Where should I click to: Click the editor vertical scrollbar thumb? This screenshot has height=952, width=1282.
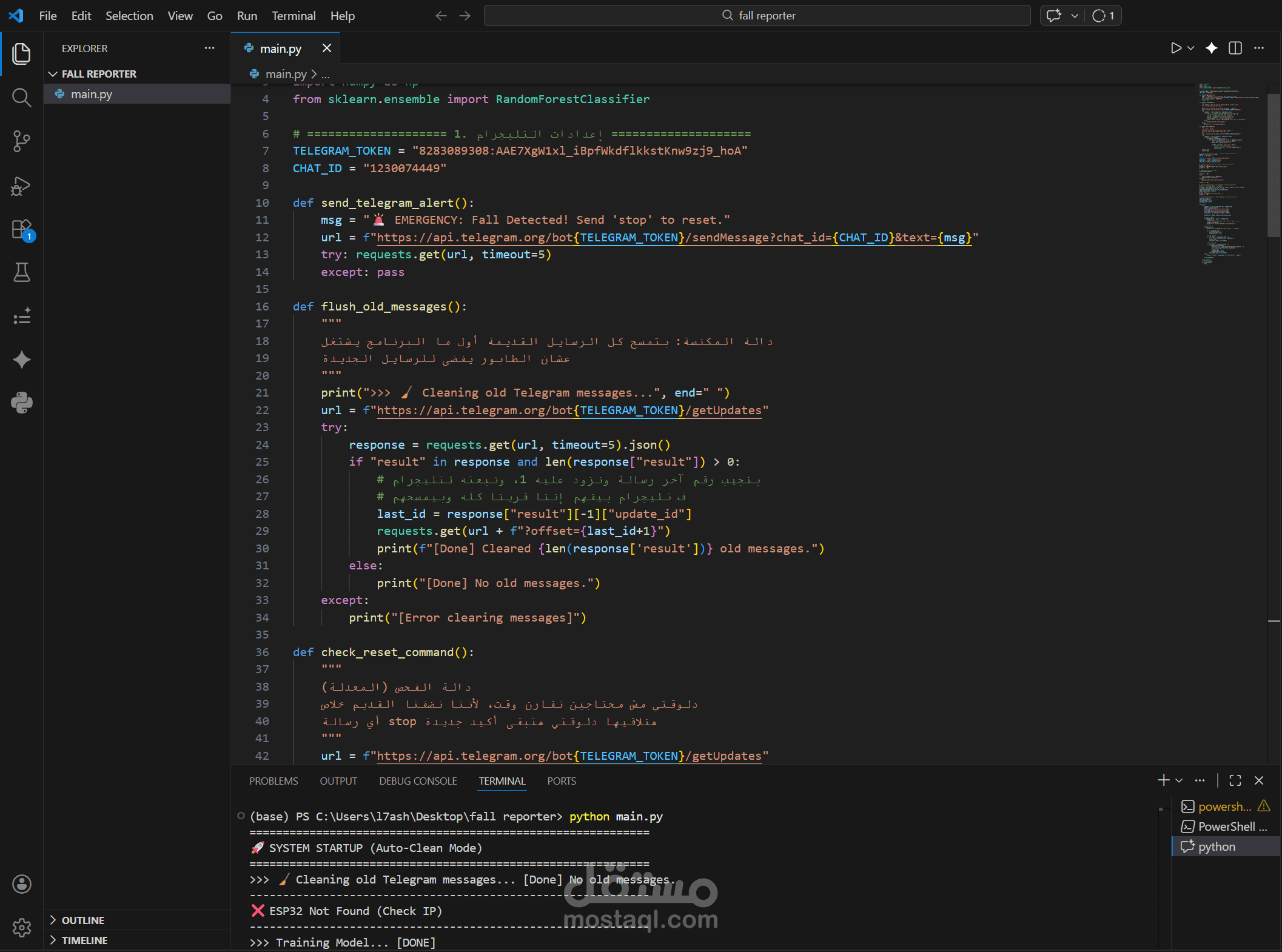coord(1274,164)
